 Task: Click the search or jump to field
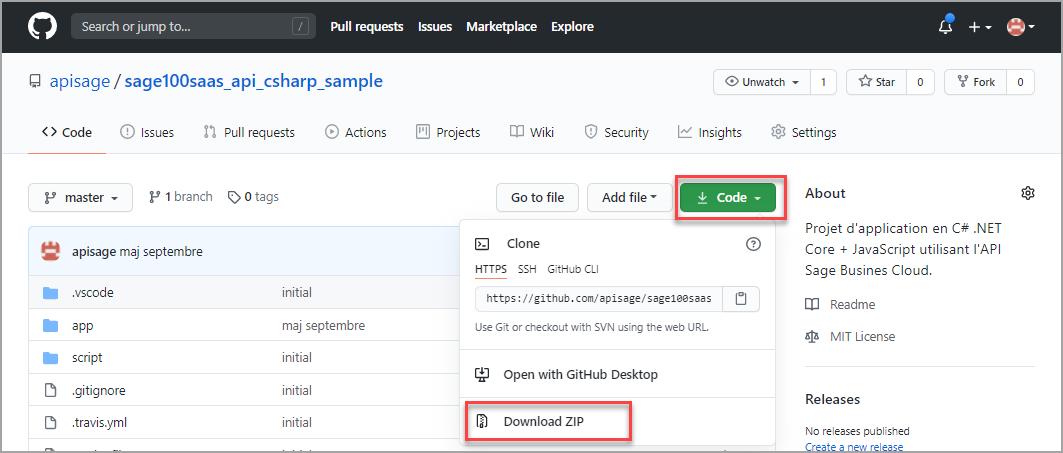[x=193, y=26]
